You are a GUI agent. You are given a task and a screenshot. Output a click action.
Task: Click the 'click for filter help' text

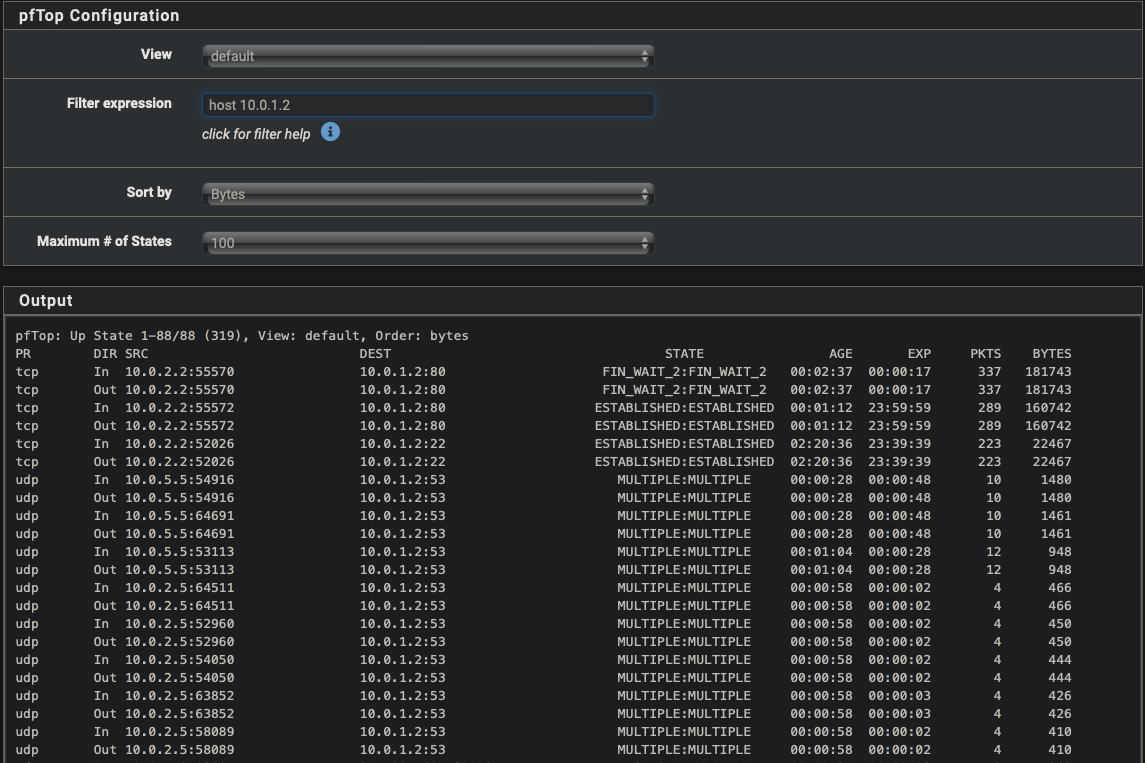pos(256,134)
